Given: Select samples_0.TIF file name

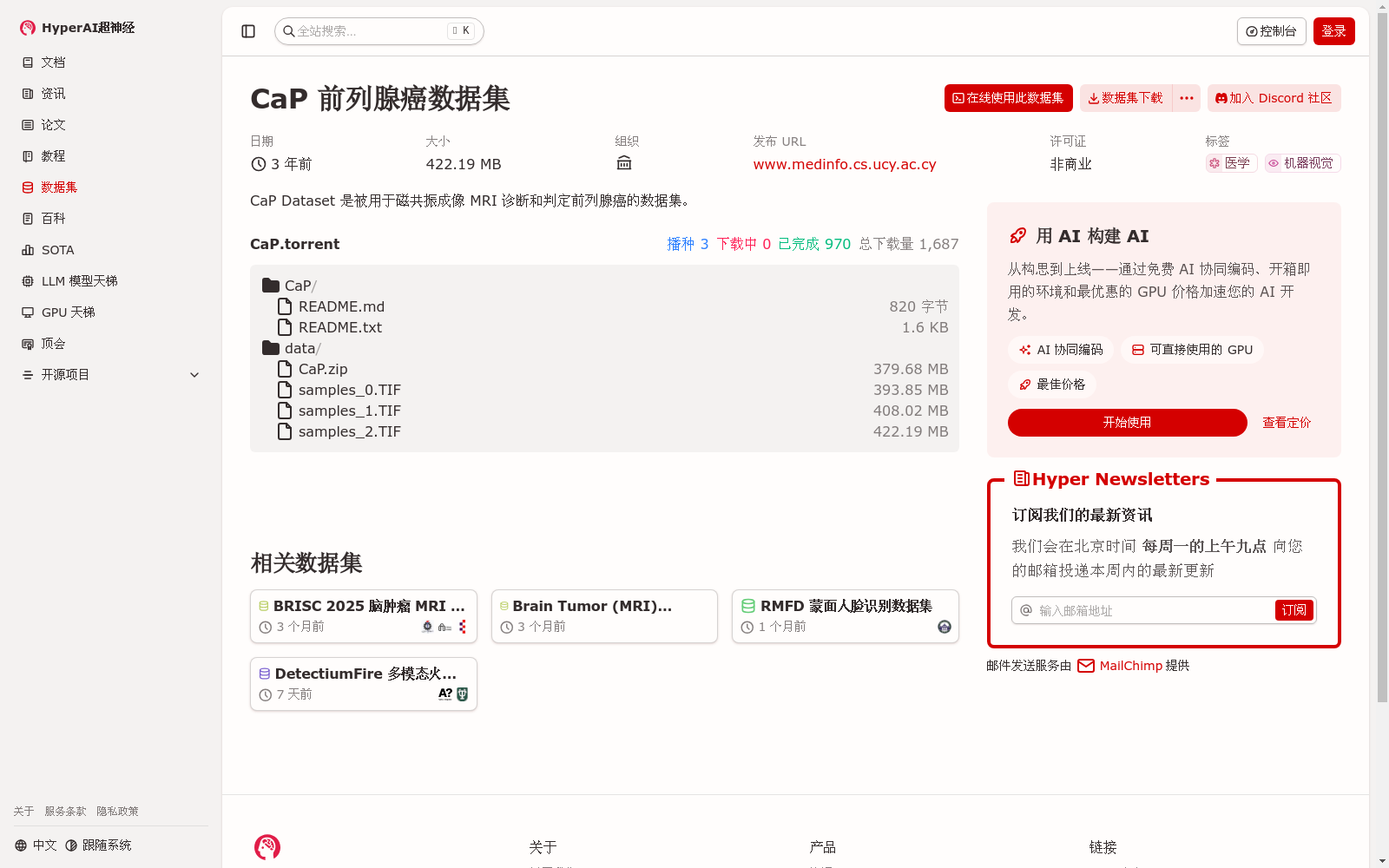Looking at the screenshot, I should [350, 390].
